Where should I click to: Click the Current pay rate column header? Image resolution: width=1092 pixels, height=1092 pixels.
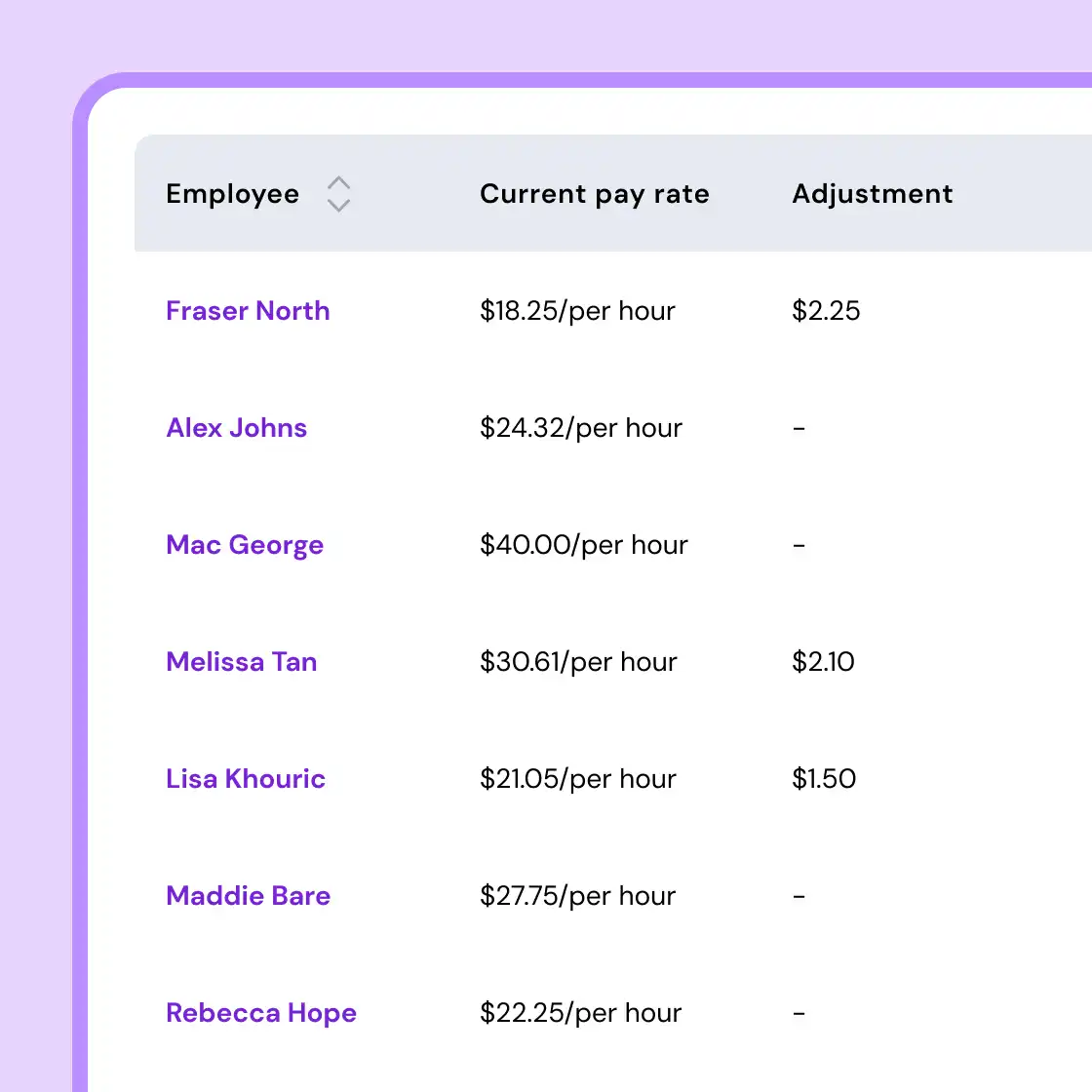[x=594, y=194]
